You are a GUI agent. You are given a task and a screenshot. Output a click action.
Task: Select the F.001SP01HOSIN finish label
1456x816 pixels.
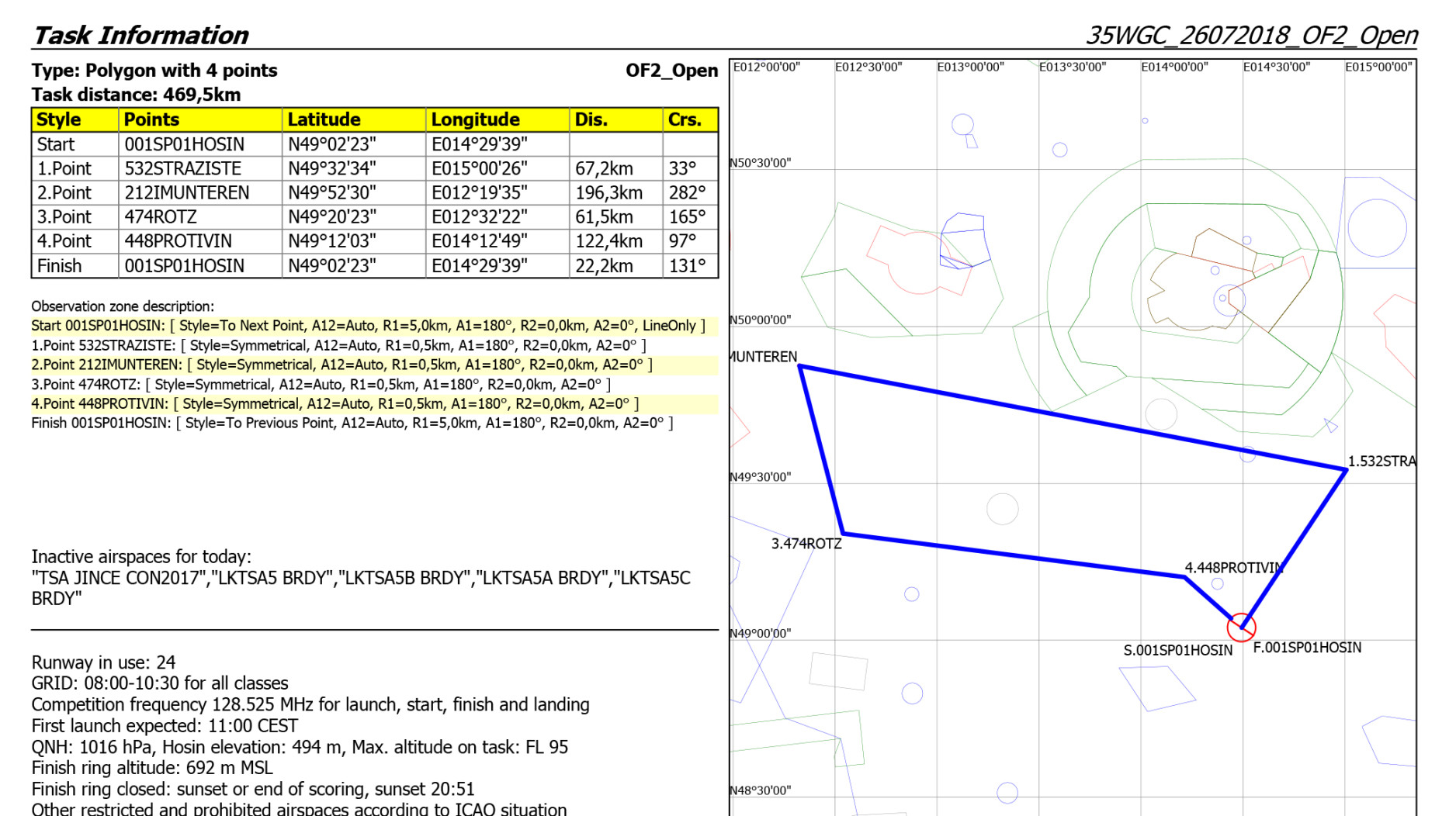pyautogui.click(x=1307, y=648)
